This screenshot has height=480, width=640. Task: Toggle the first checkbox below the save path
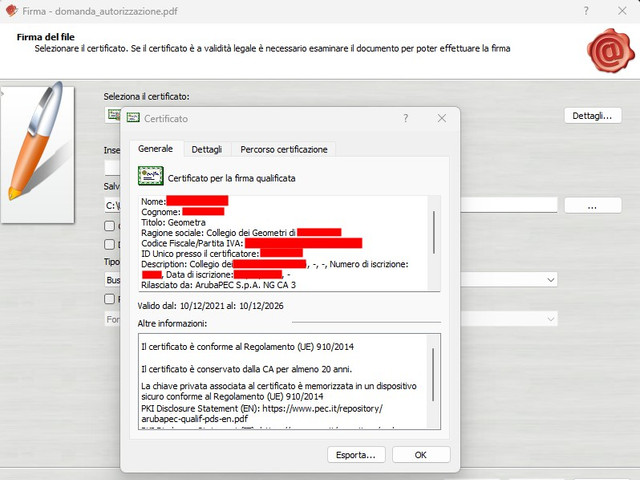pyautogui.click(x=109, y=226)
